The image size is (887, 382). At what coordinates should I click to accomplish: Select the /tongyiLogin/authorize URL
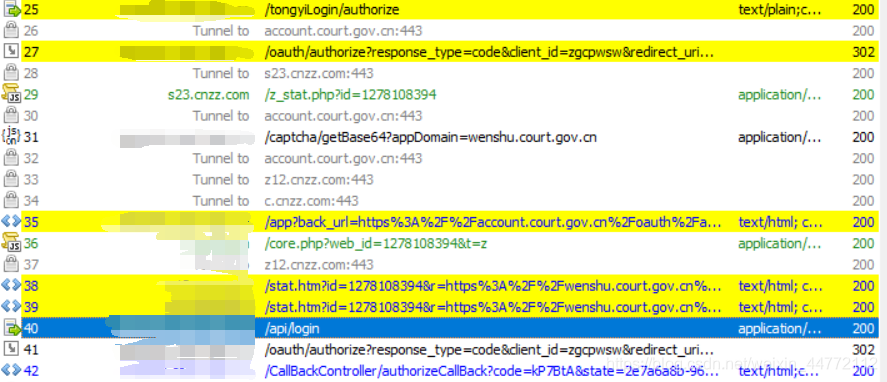(331, 10)
